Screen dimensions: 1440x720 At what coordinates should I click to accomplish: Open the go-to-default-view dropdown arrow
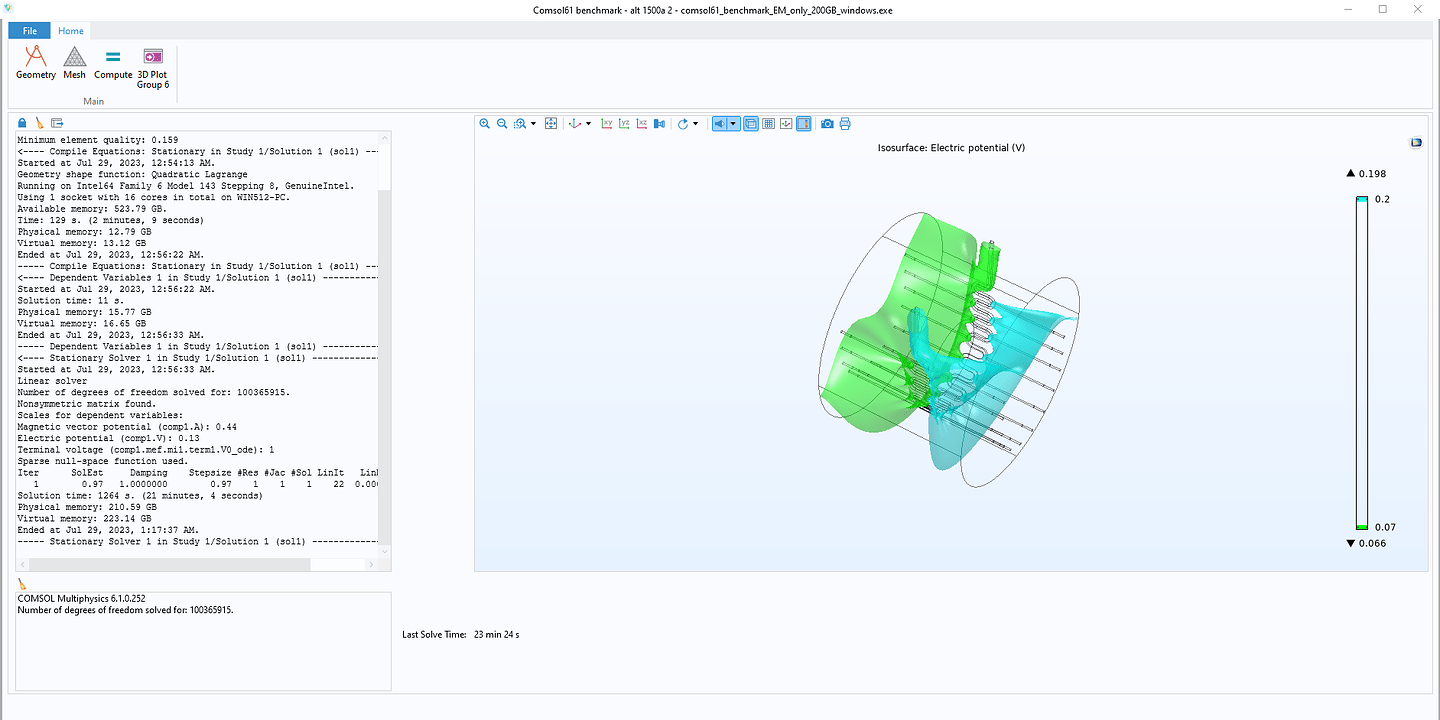588,124
